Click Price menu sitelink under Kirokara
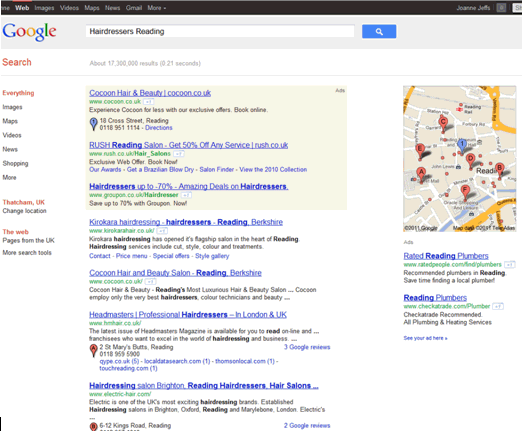522x433 pixels. [x=131, y=256]
